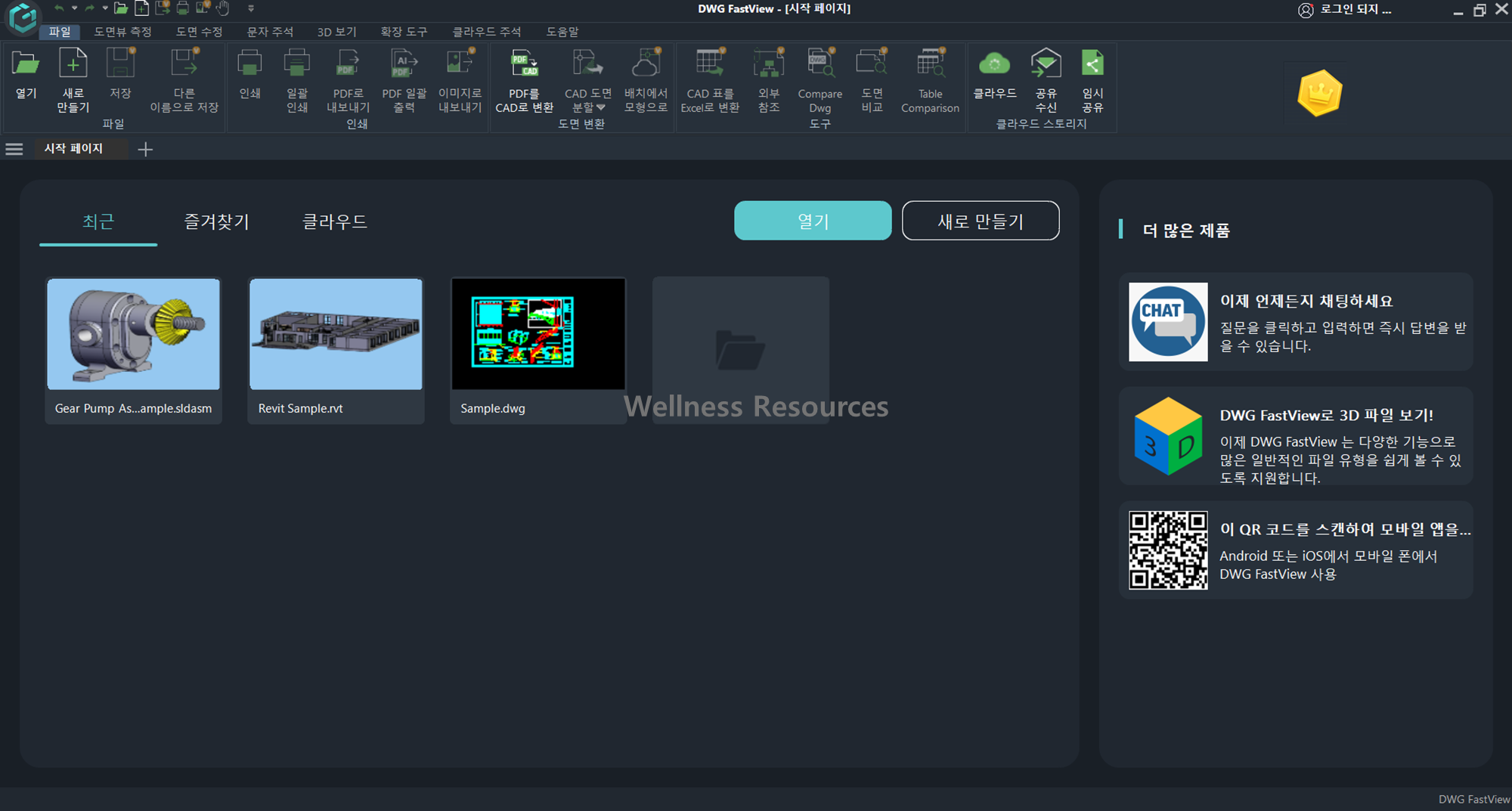The width and height of the screenshot is (1512, 811).
Task: Click the empty folder placeholder card
Action: tap(741, 349)
